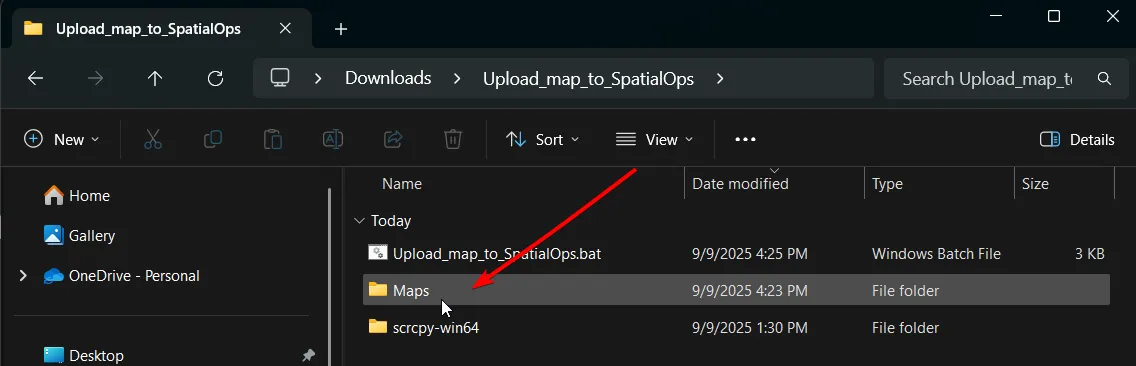Click the This PC monitor icon in address bar
The height and width of the screenshot is (366, 1136).
coord(280,78)
